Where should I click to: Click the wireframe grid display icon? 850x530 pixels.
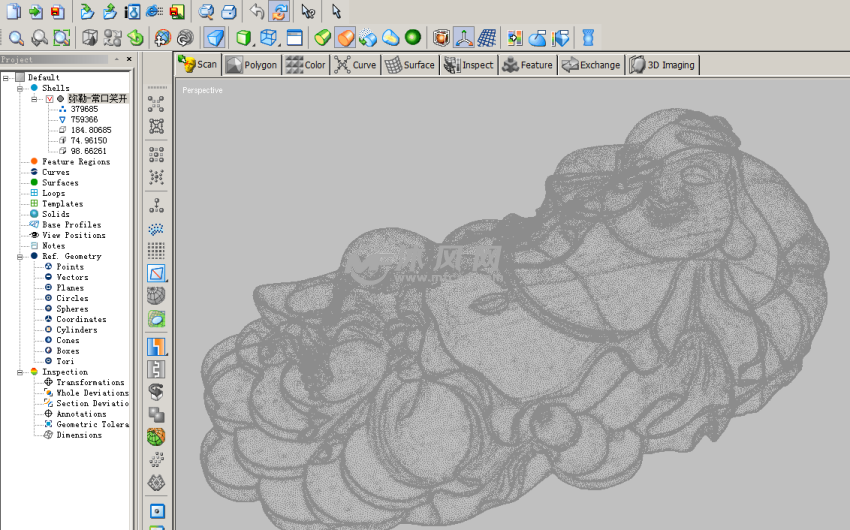click(x=487, y=38)
